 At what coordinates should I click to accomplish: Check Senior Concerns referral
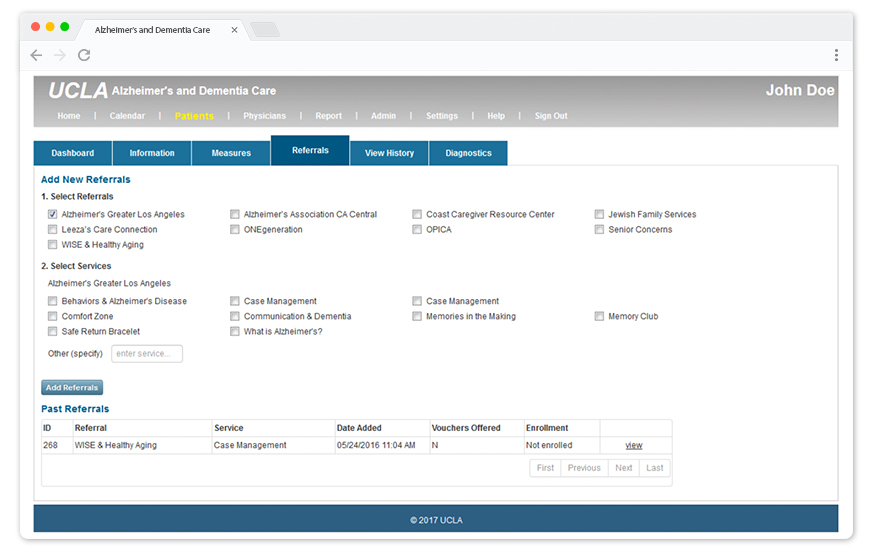pos(599,229)
